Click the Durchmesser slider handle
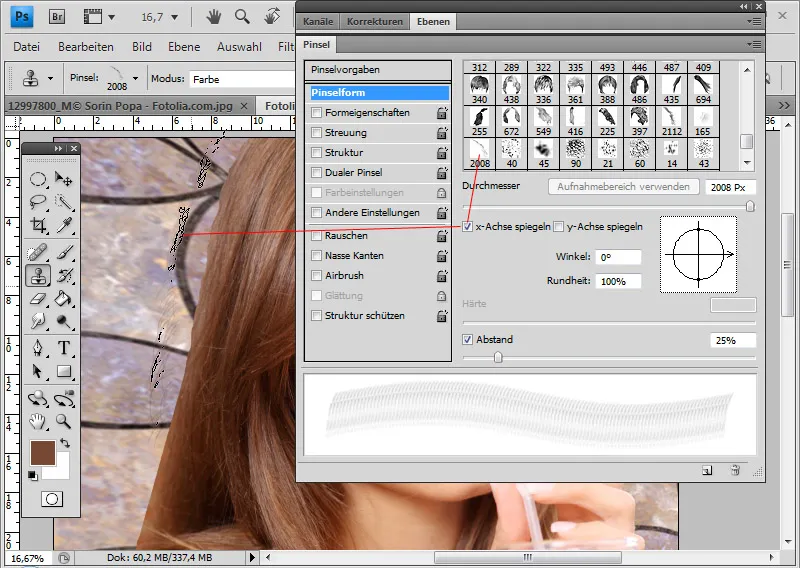800x568 pixels. [x=750, y=206]
